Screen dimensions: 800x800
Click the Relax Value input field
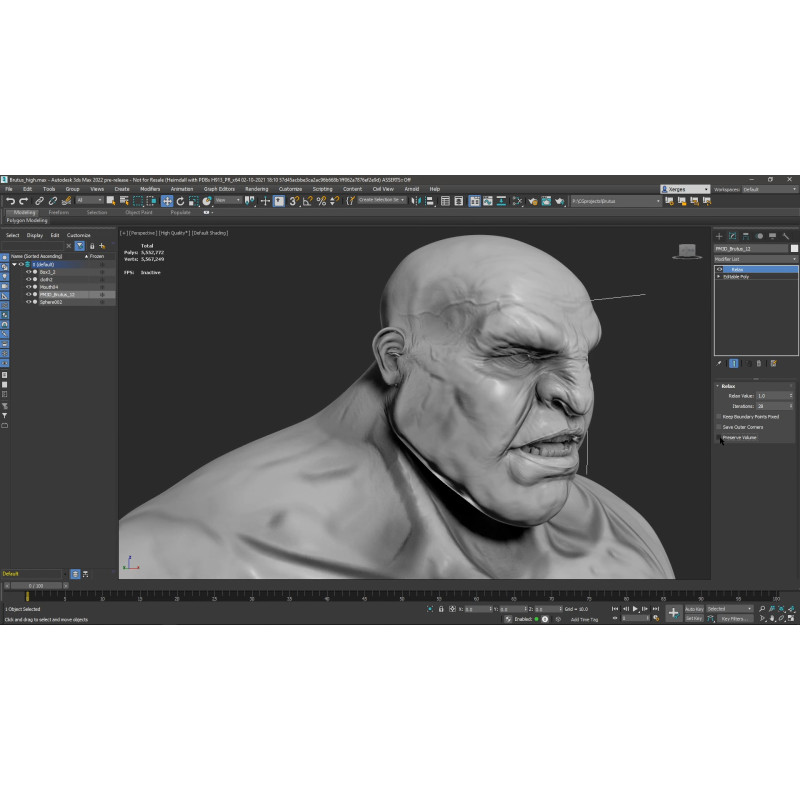coord(773,396)
